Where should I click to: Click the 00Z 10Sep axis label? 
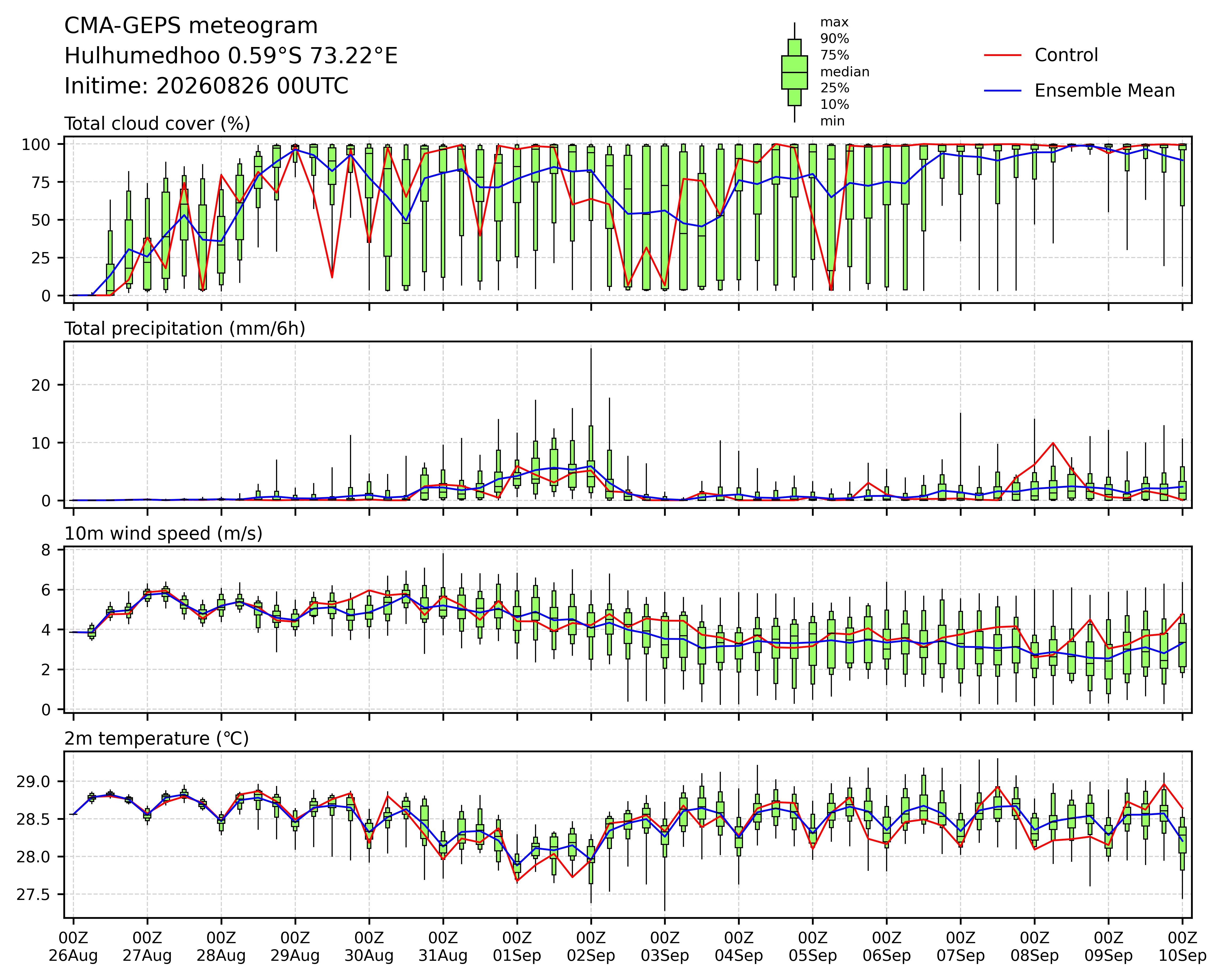1182,947
